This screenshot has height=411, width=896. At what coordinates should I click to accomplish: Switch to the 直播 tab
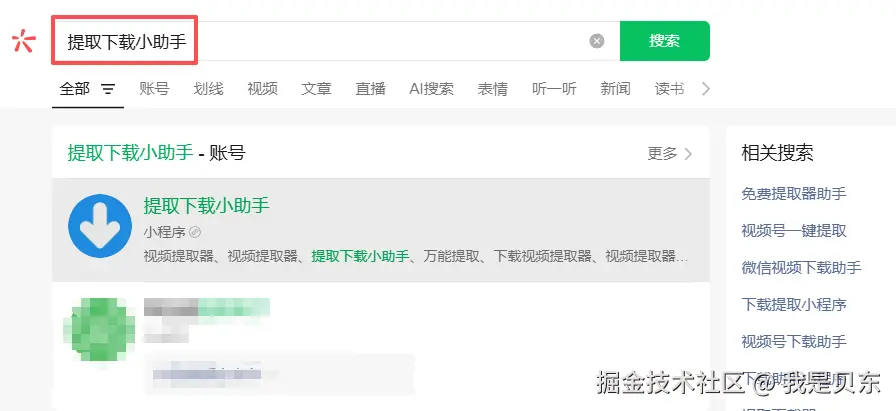370,89
